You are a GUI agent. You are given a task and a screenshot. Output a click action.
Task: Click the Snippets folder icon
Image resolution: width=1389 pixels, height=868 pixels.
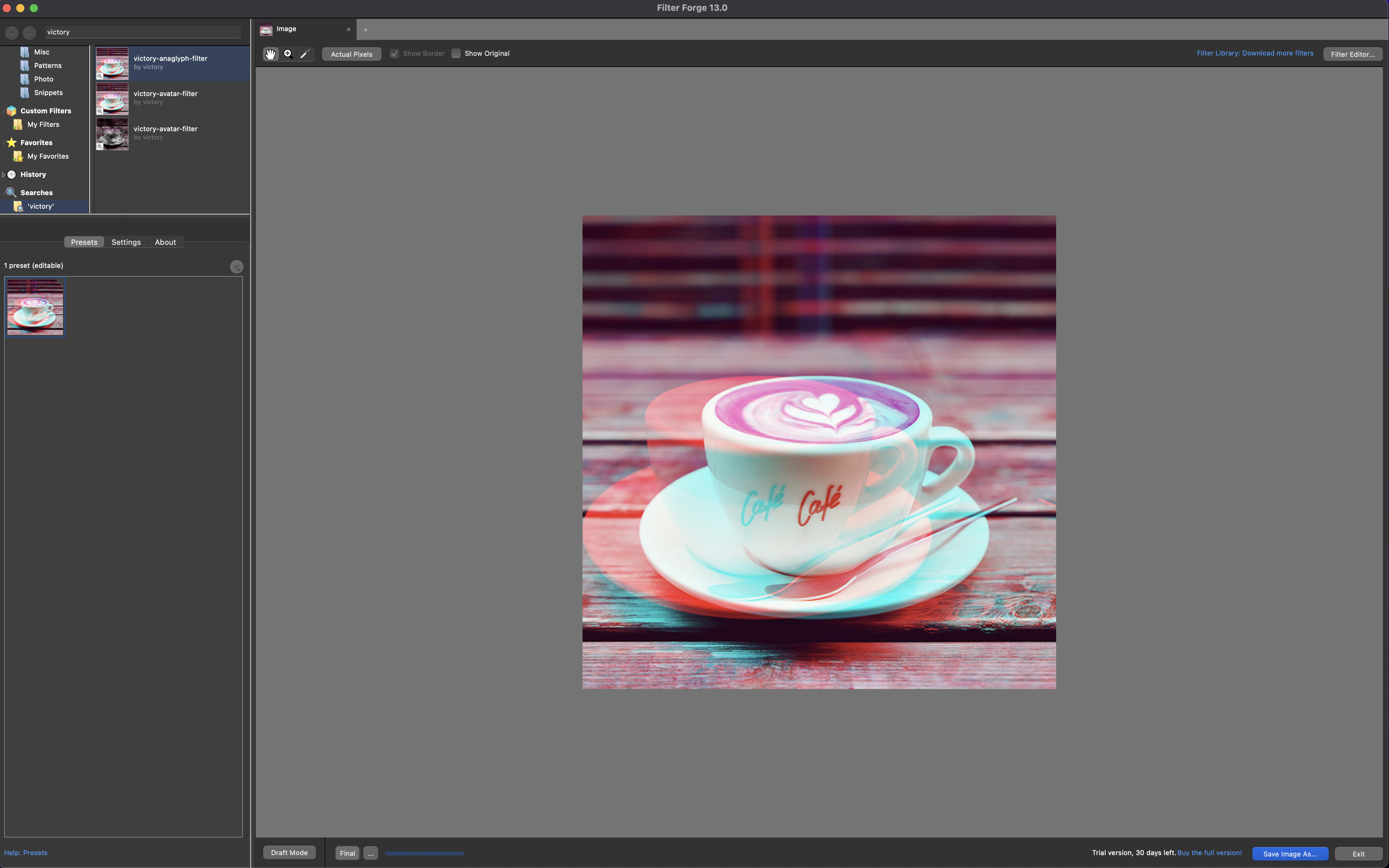pyautogui.click(x=25, y=92)
